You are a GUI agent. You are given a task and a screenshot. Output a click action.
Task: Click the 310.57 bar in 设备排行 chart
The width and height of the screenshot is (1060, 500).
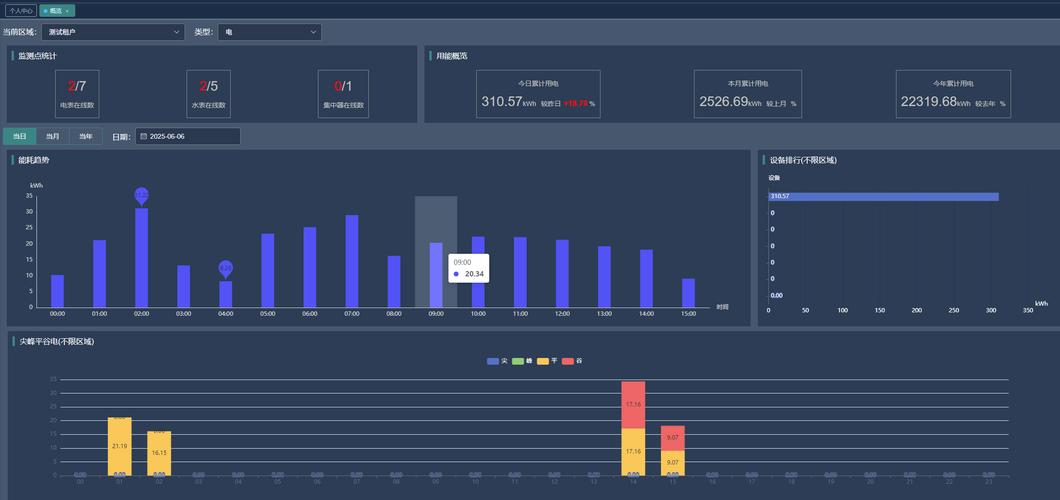coord(883,197)
